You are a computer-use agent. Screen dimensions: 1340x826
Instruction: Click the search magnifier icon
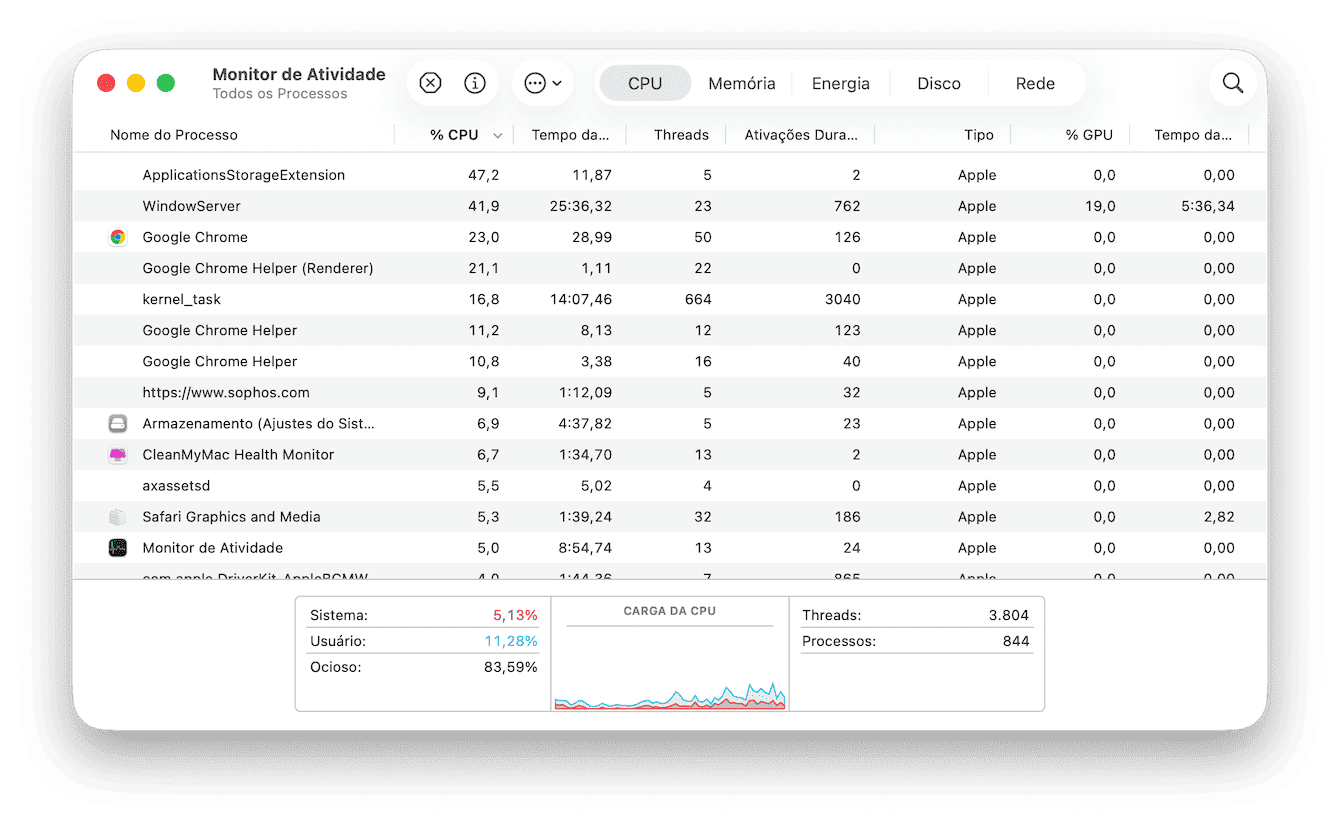click(1233, 83)
